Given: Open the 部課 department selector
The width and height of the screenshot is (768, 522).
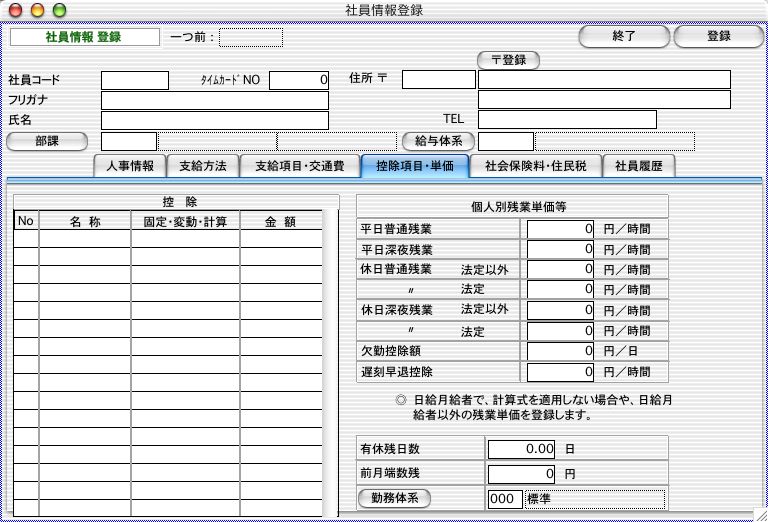Looking at the screenshot, I should (x=47, y=141).
